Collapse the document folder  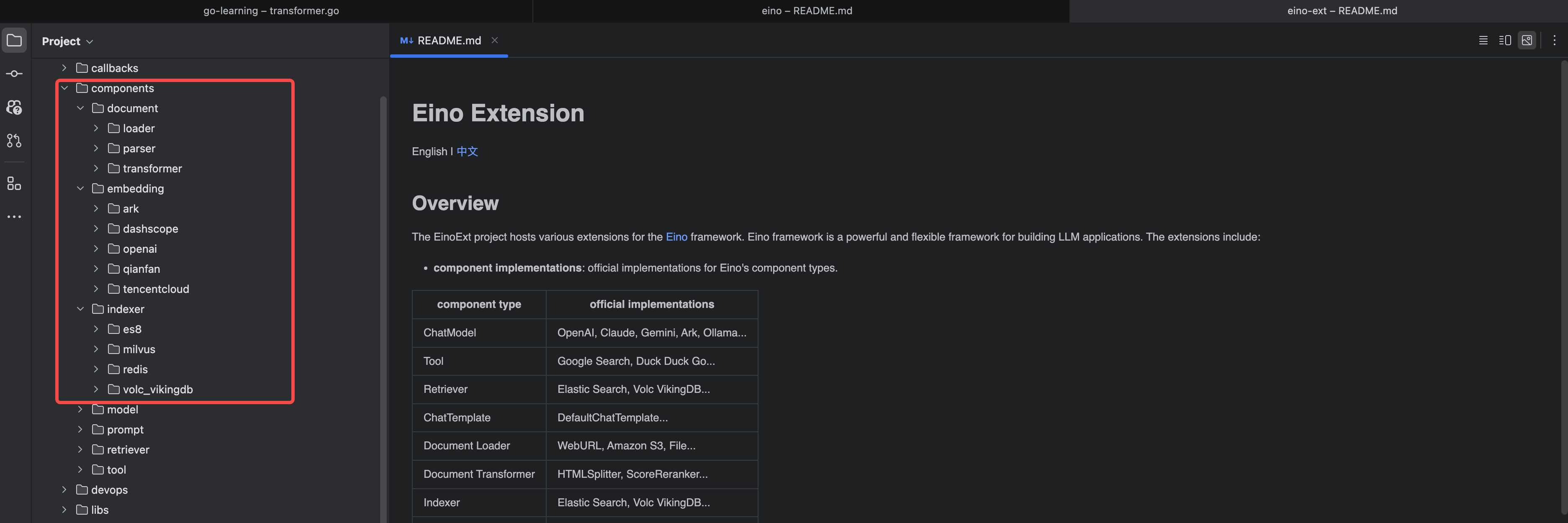pos(80,108)
